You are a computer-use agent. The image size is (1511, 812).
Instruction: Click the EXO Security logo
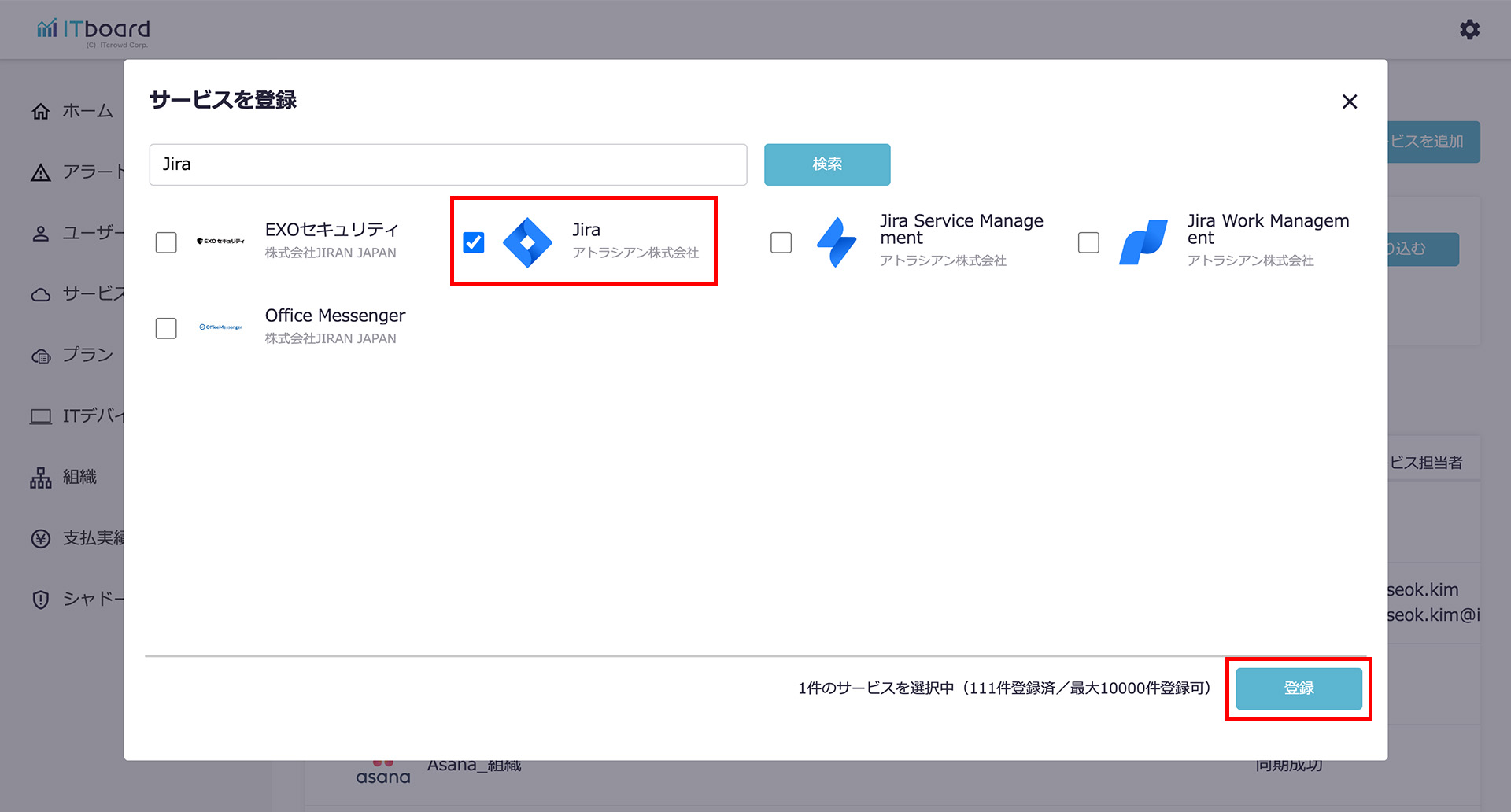tap(220, 242)
